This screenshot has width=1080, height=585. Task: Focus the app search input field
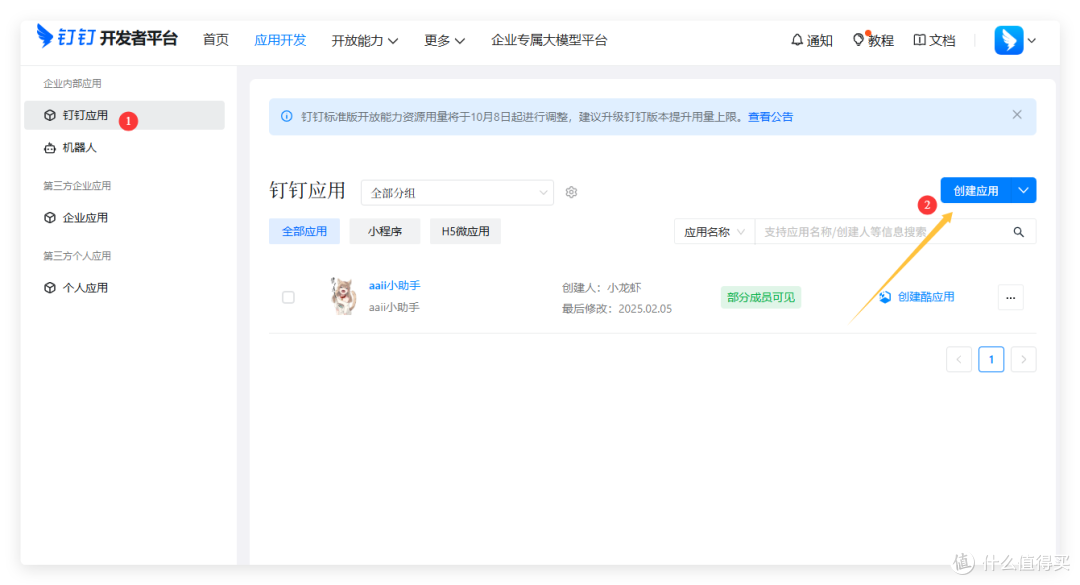[x=882, y=232]
